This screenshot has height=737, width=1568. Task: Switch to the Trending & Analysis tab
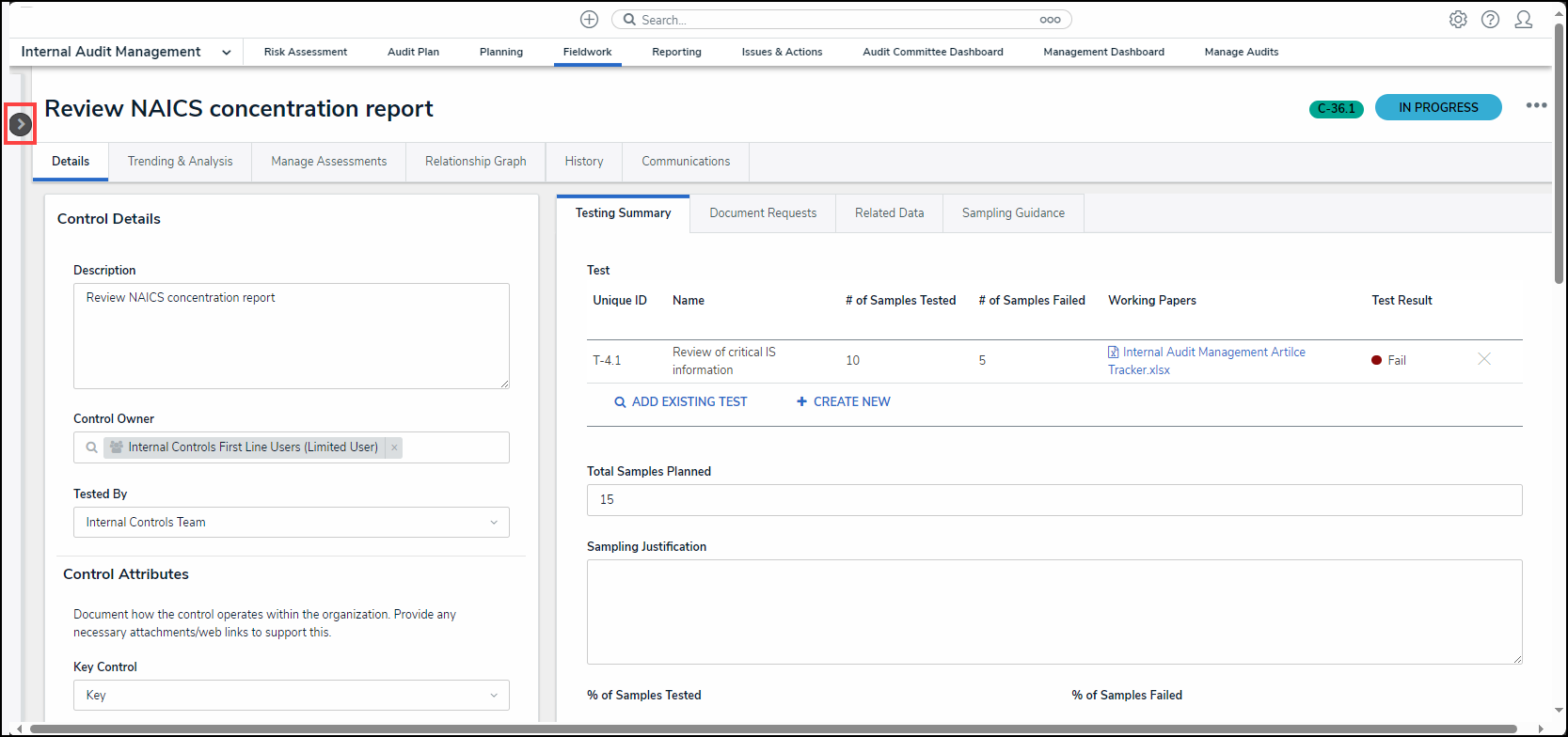pos(180,162)
